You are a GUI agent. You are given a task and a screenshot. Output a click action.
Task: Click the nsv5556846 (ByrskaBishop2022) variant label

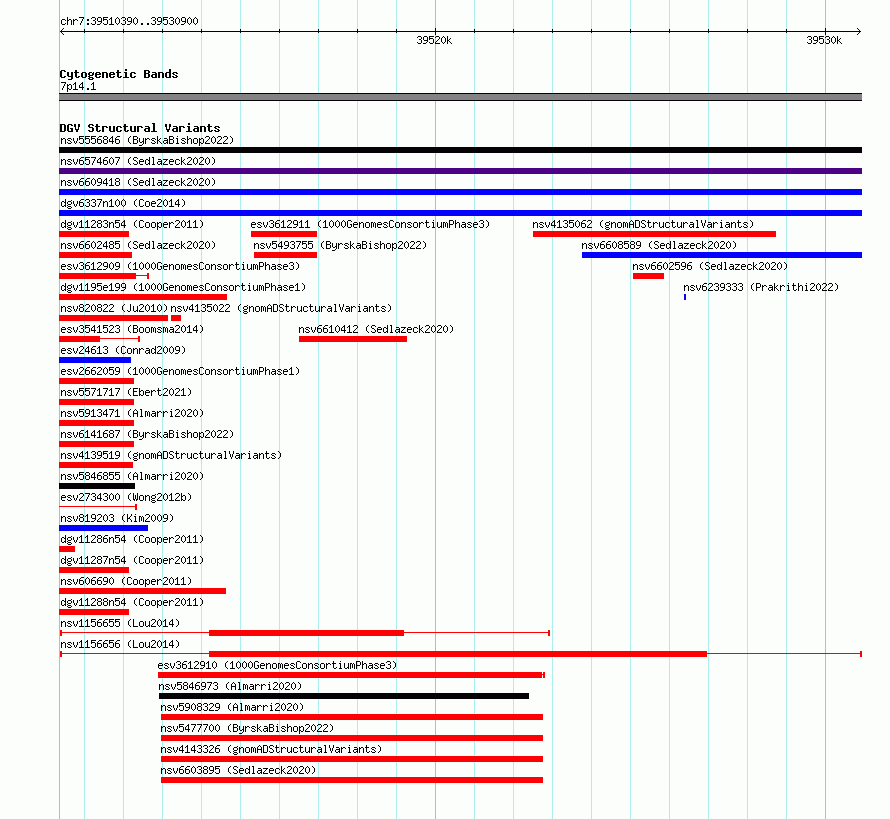(147, 140)
